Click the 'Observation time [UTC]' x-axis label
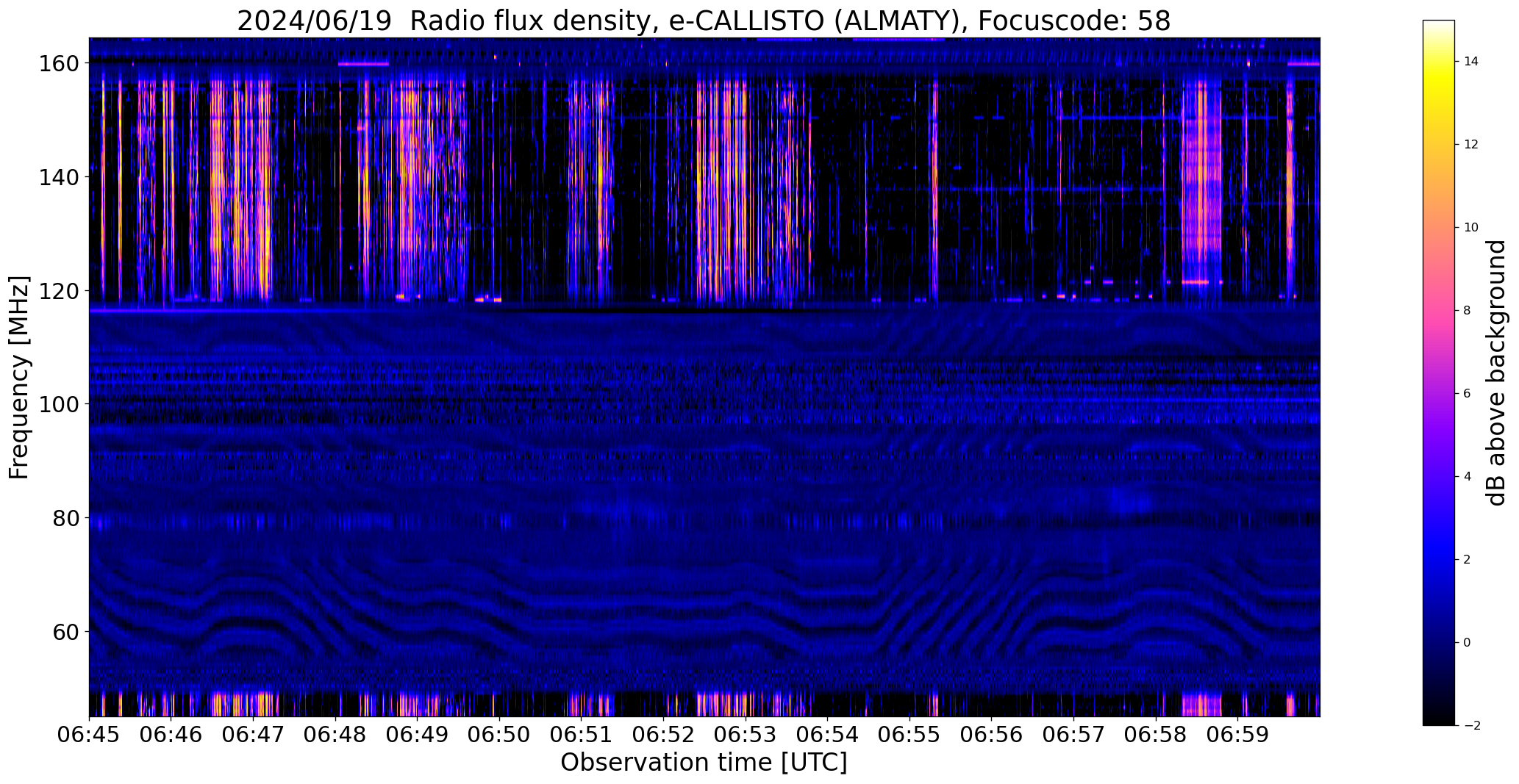This screenshot has height=784, width=1519. coord(704,763)
